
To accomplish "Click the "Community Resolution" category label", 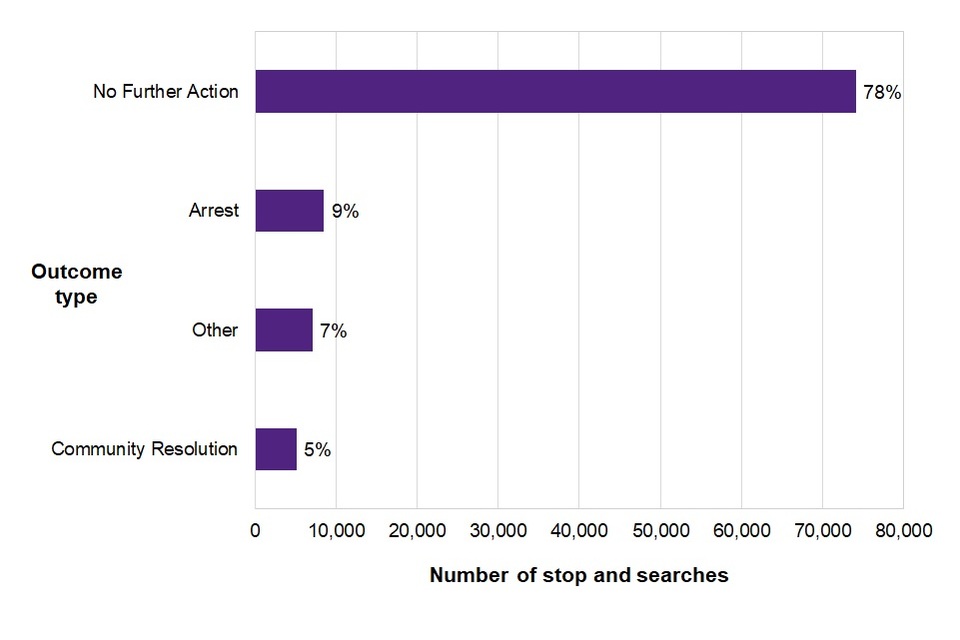I will [x=145, y=449].
